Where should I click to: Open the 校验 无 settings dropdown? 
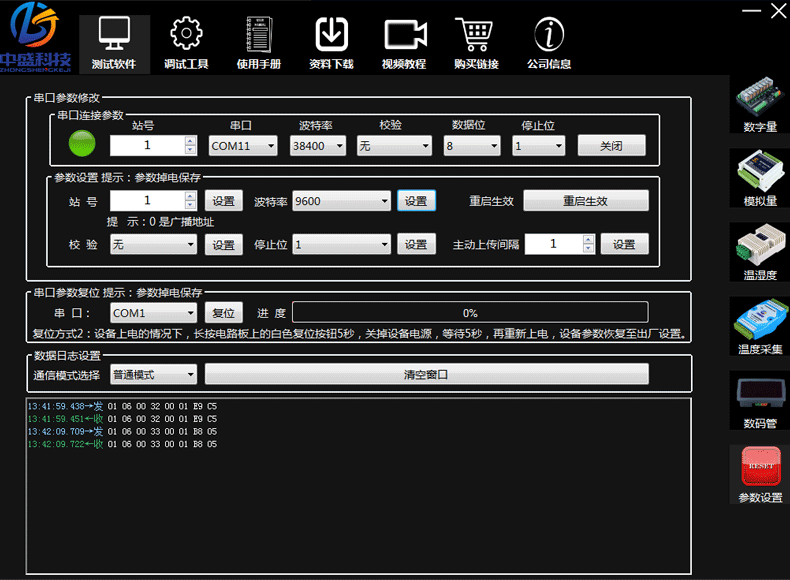(154, 245)
